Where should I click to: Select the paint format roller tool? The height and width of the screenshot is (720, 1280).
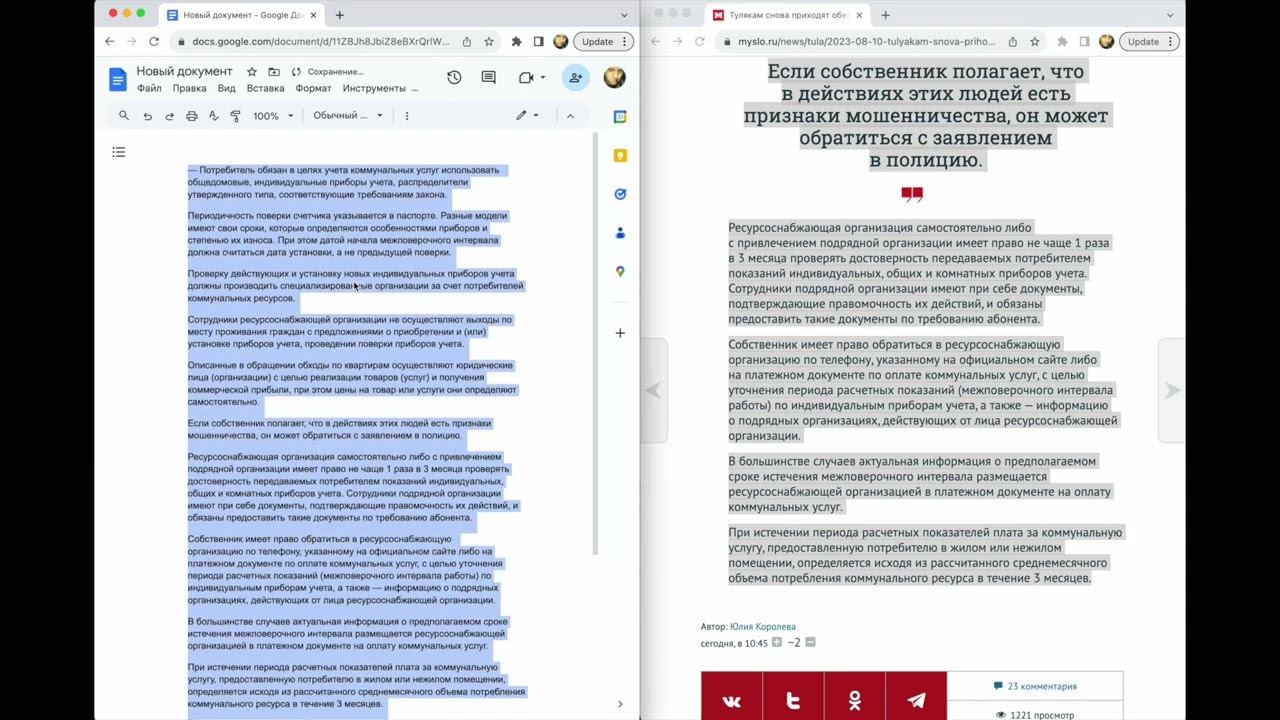pos(235,116)
